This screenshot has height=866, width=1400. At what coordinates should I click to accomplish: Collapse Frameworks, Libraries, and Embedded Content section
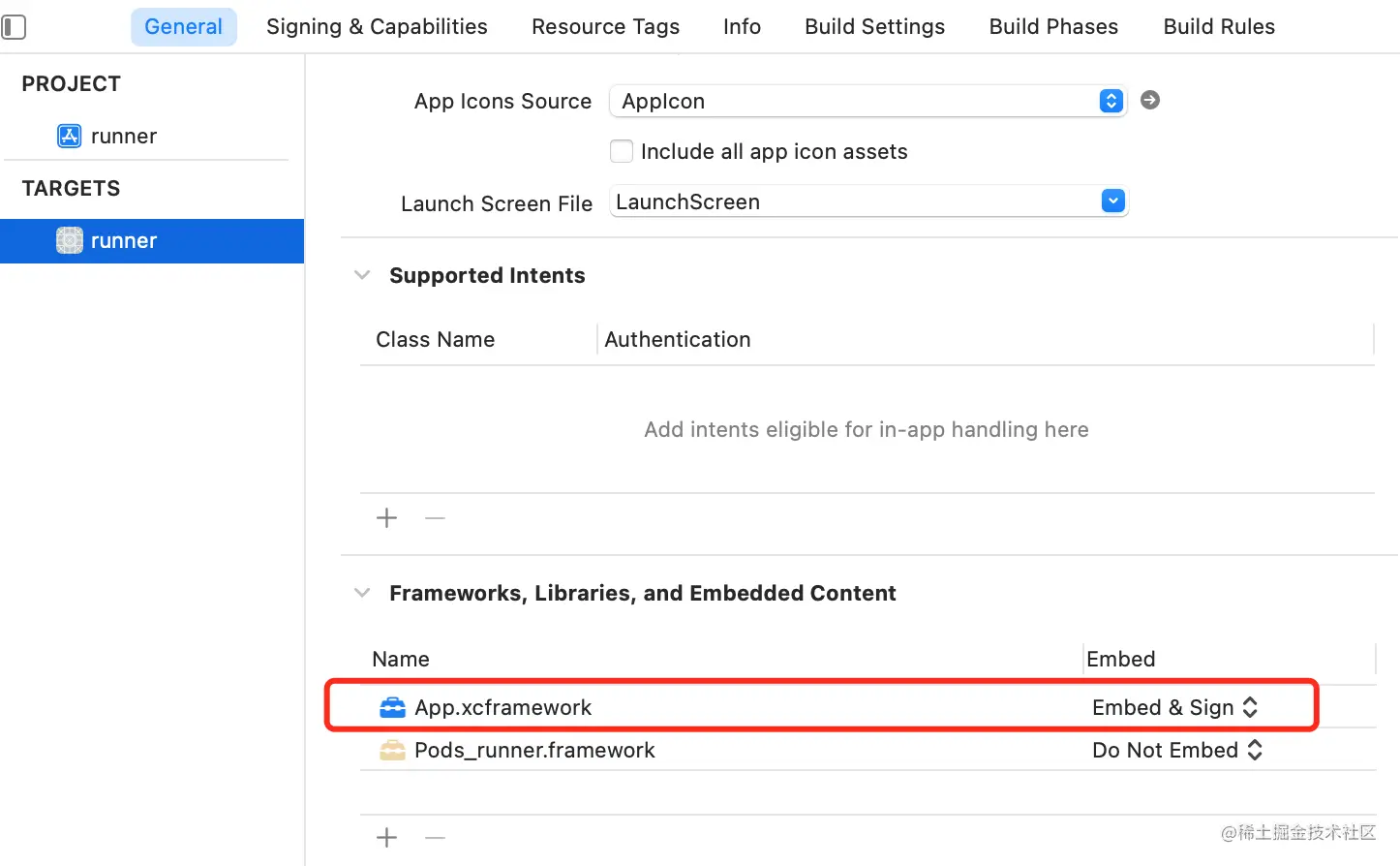point(362,593)
